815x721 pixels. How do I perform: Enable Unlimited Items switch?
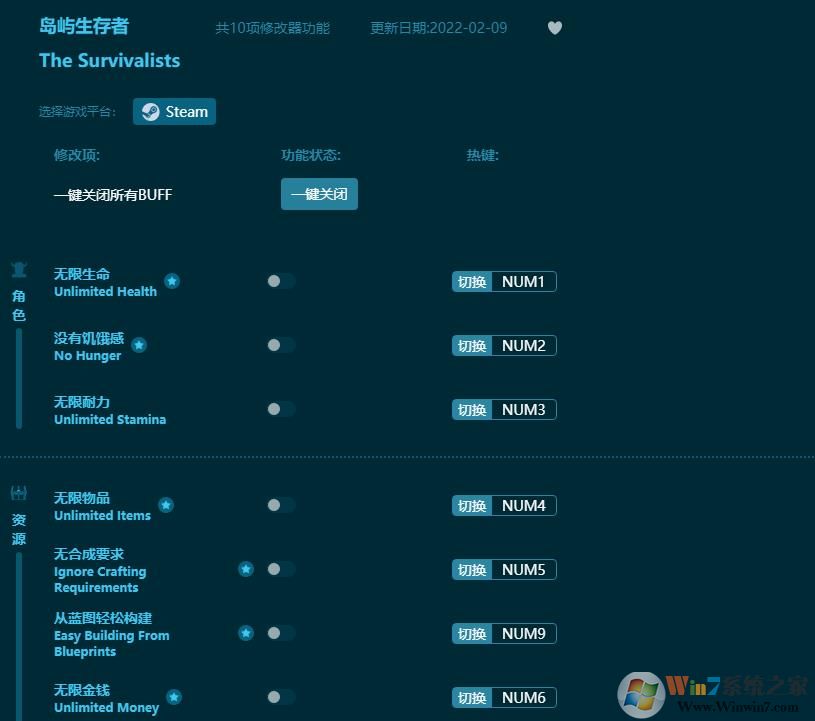click(281, 505)
